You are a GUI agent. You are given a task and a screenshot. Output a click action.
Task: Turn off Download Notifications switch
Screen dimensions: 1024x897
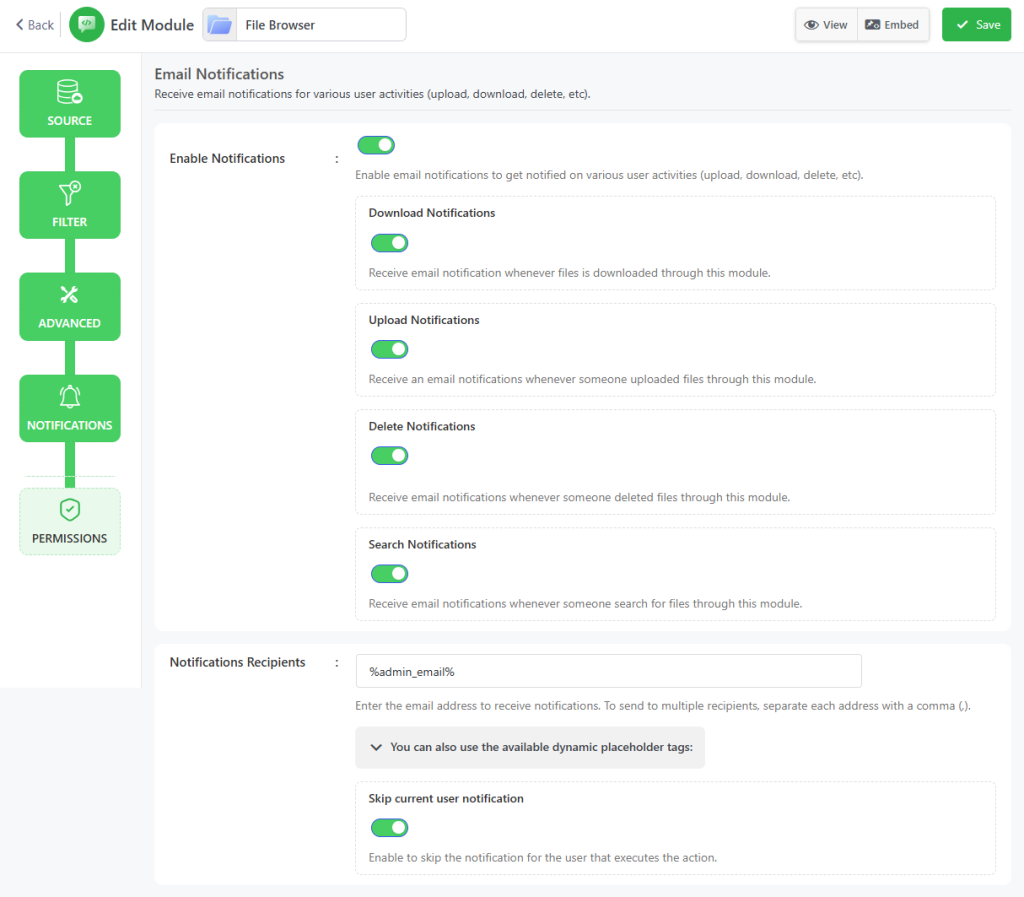[389, 243]
